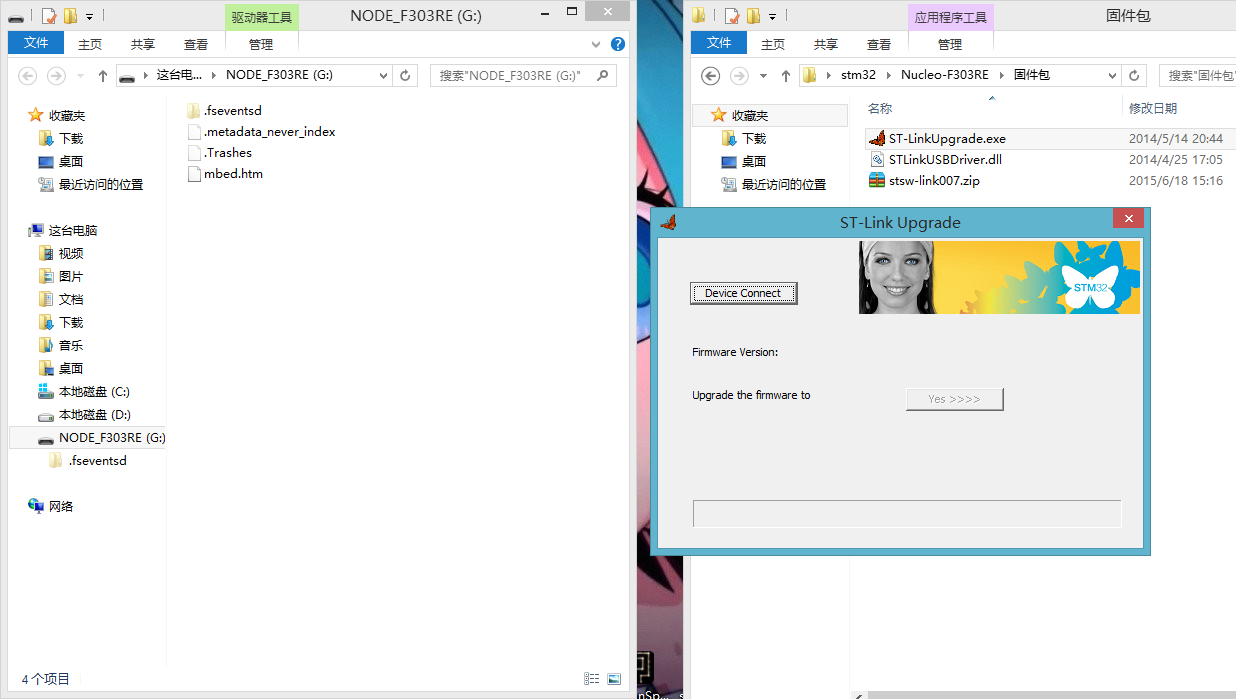Refresh the NODE_F303RE folder view
This screenshot has width=1236, height=699.
point(405,75)
